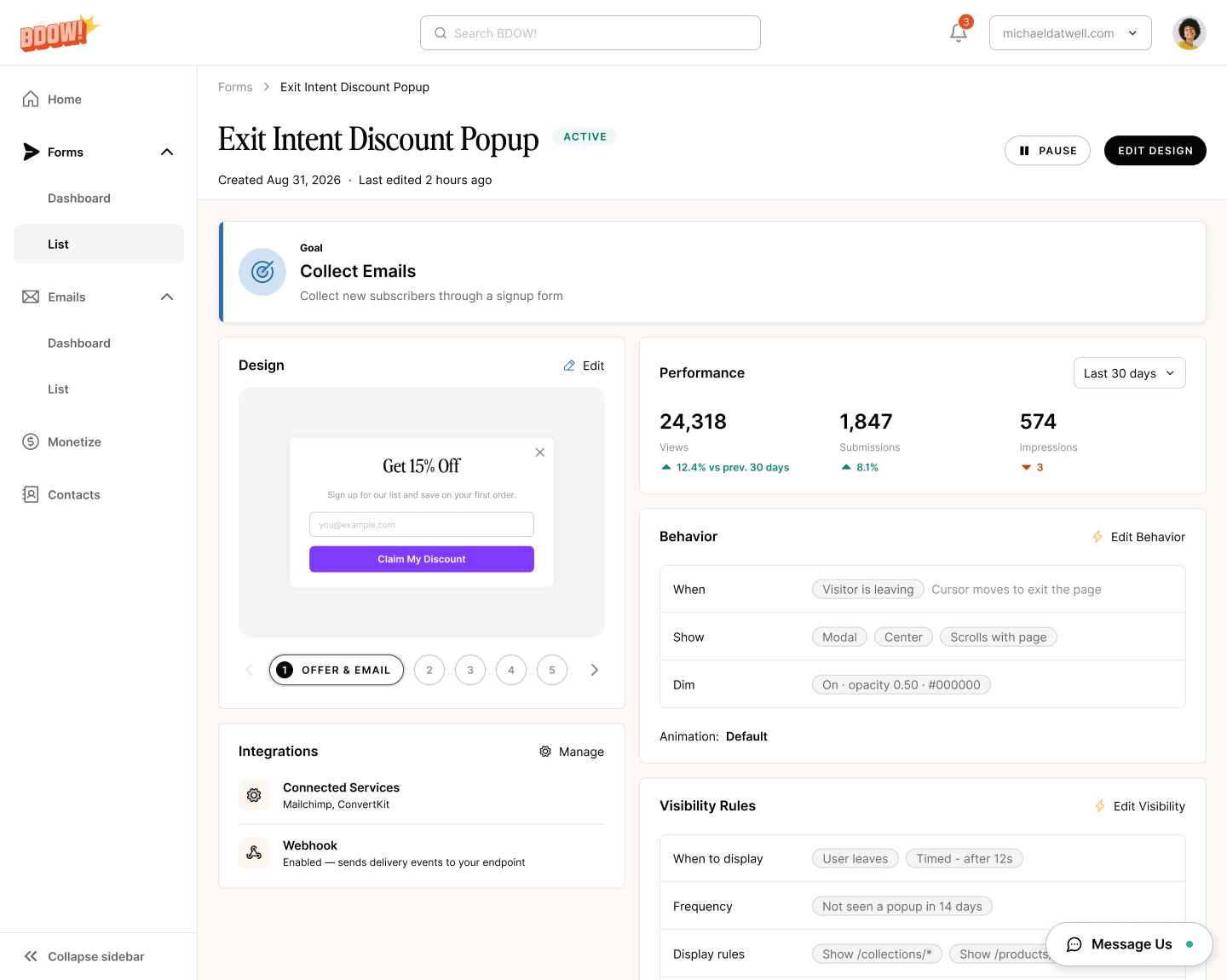Select Forms List in sidebar

99,244
